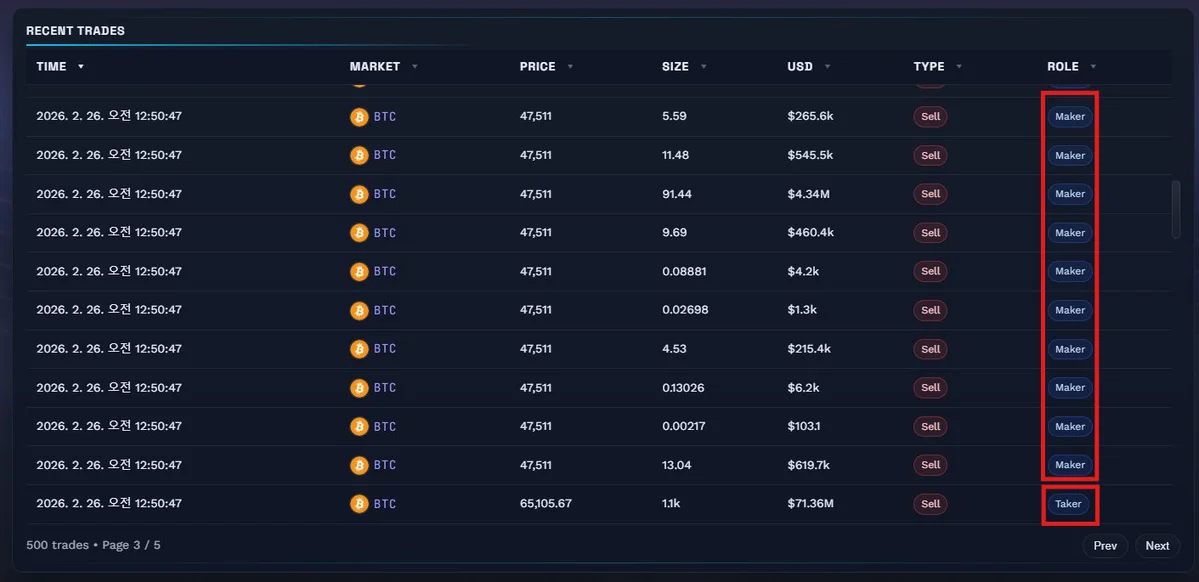This screenshot has width=1199, height=582.
Task: Select the RECENT TRADES tab heading
Action: (x=75, y=31)
